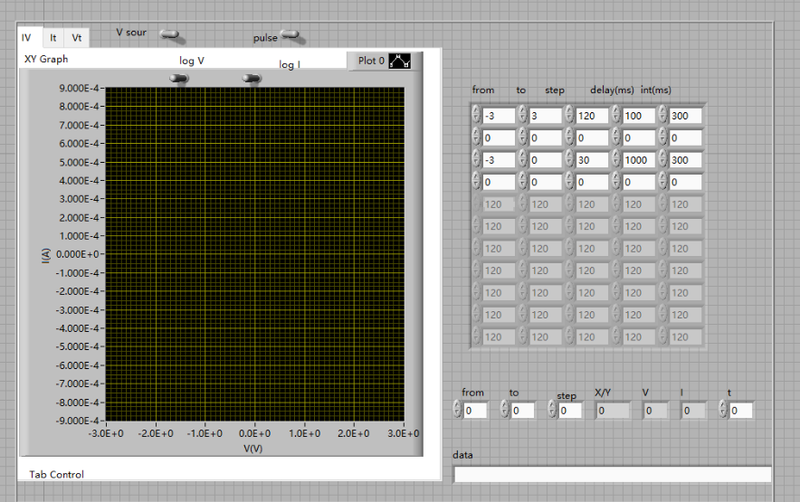Toggle the log V switch
This screenshot has width=800, height=502.
coord(181,78)
